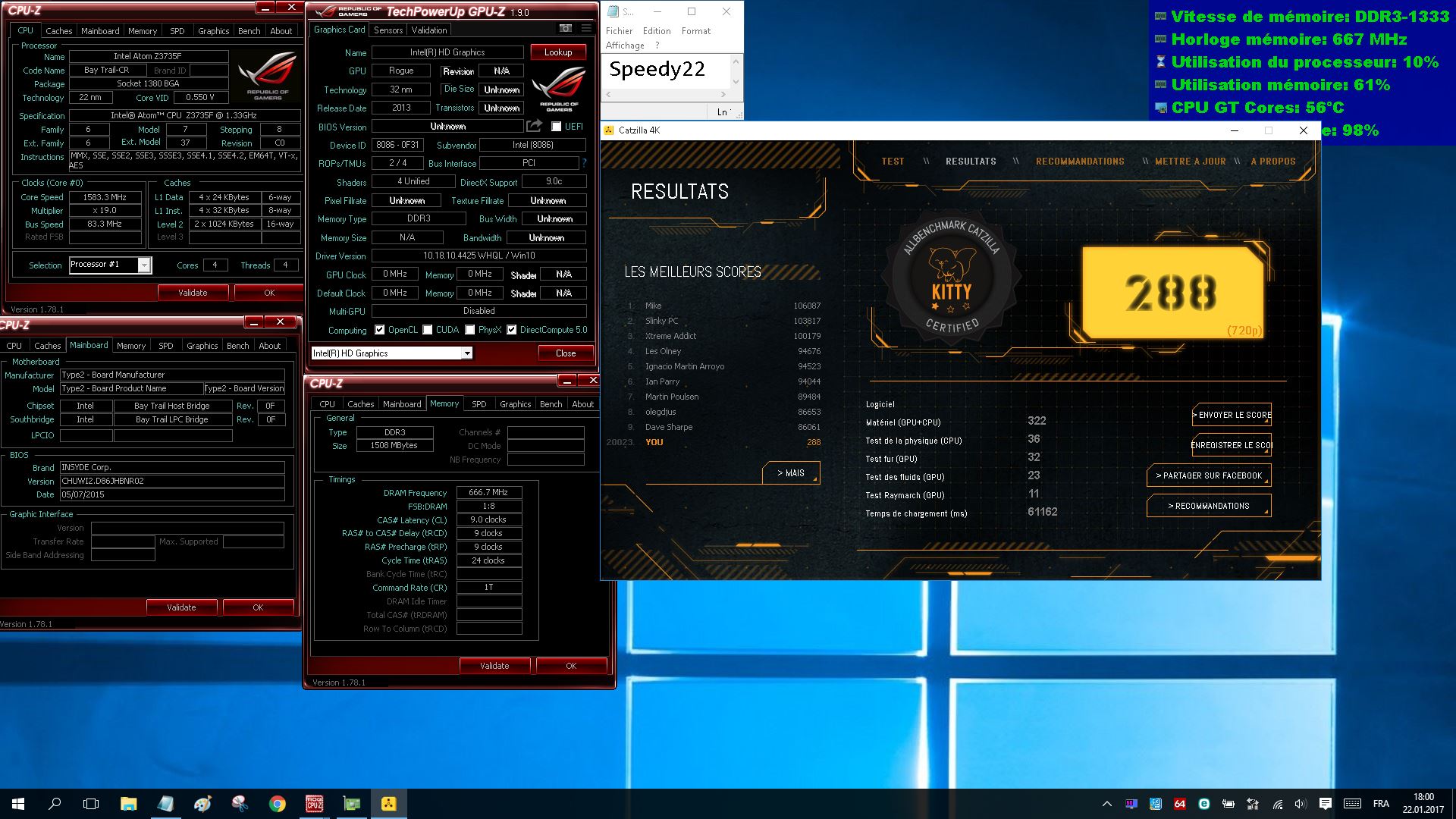Open Notepad from the taskbar
The height and width of the screenshot is (819, 1456).
pos(165,804)
